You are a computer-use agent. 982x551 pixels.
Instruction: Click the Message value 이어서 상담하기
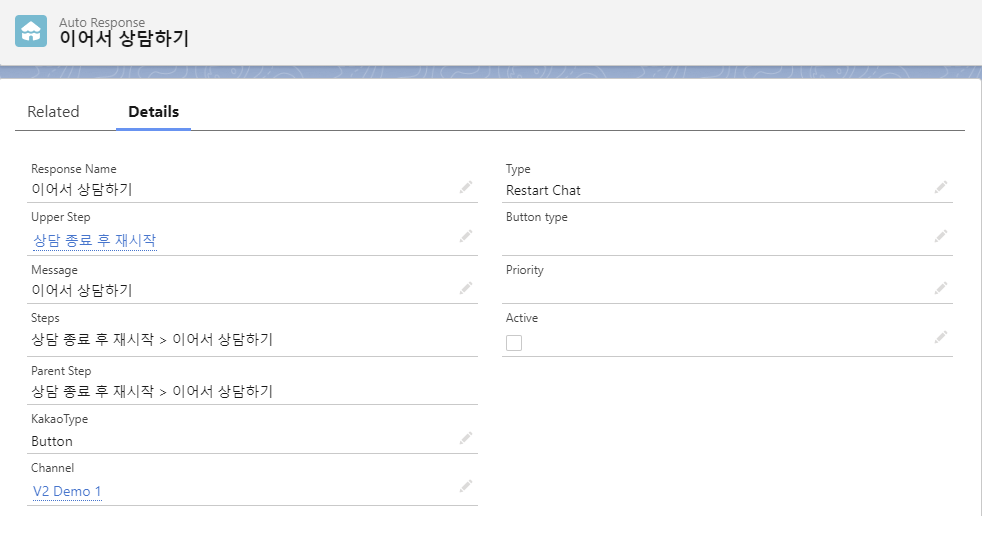[x=82, y=291]
